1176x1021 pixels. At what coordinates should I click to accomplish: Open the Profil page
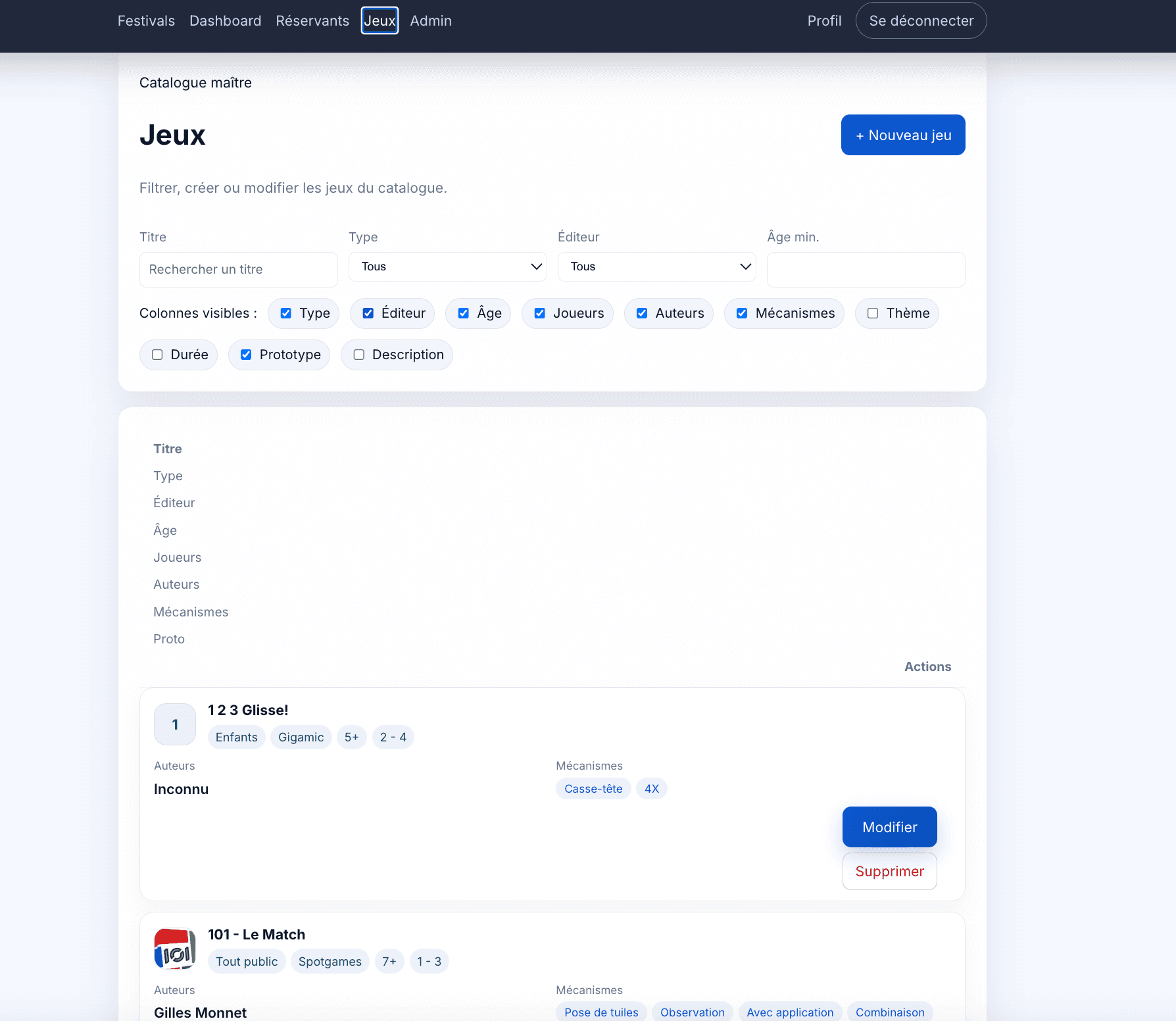825,20
